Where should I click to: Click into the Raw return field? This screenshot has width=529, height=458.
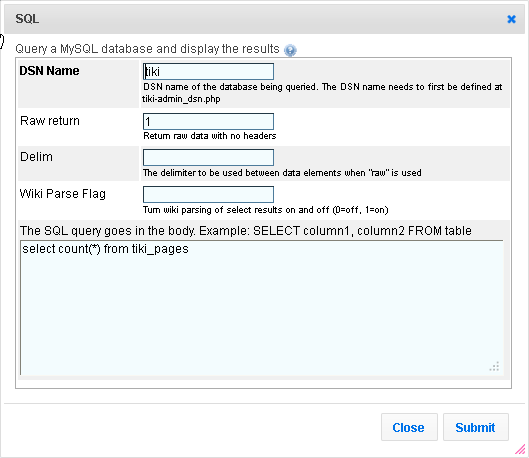(x=208, y=121)
